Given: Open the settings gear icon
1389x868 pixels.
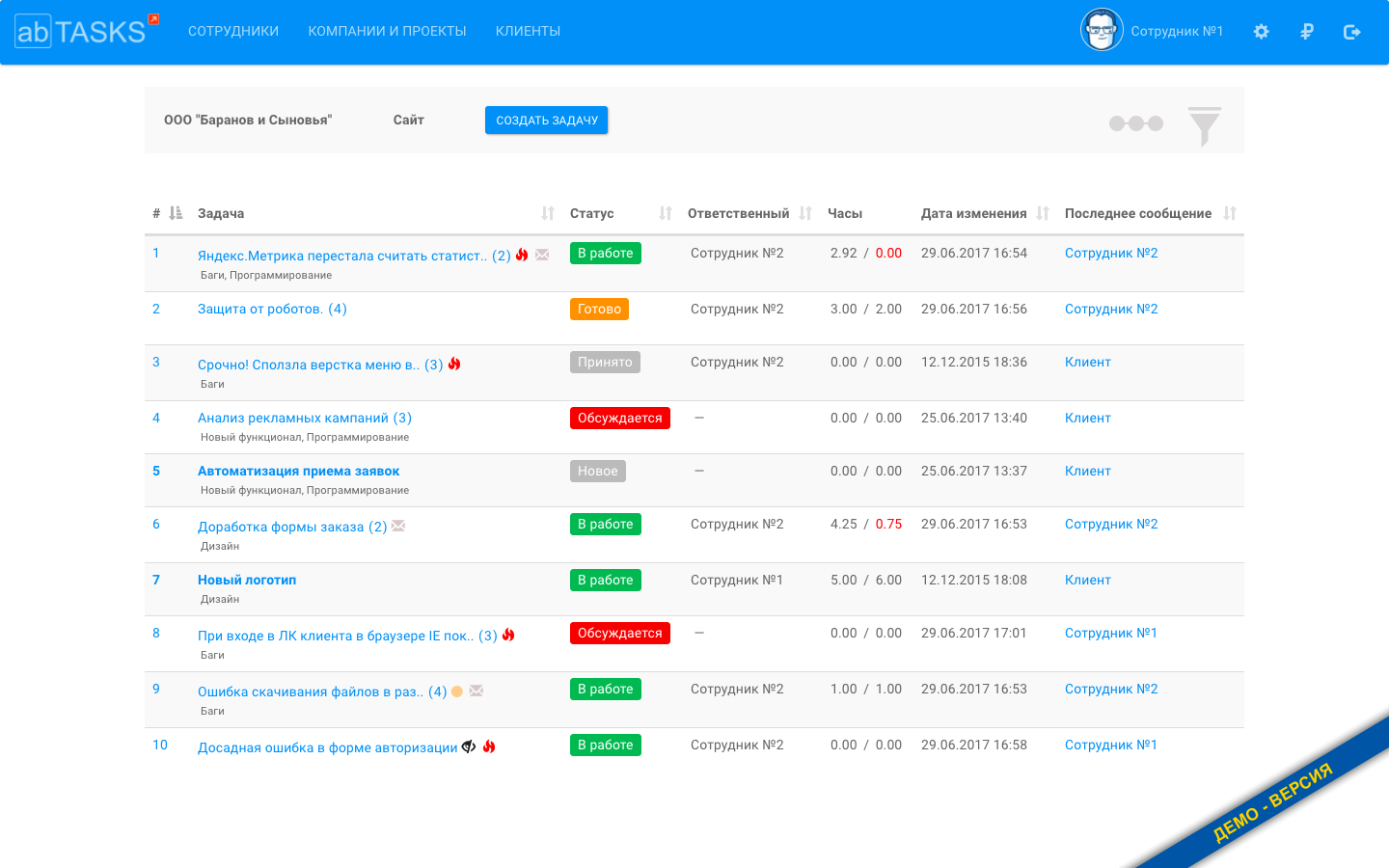Looking at the screenshot, I should (1261, 31).
